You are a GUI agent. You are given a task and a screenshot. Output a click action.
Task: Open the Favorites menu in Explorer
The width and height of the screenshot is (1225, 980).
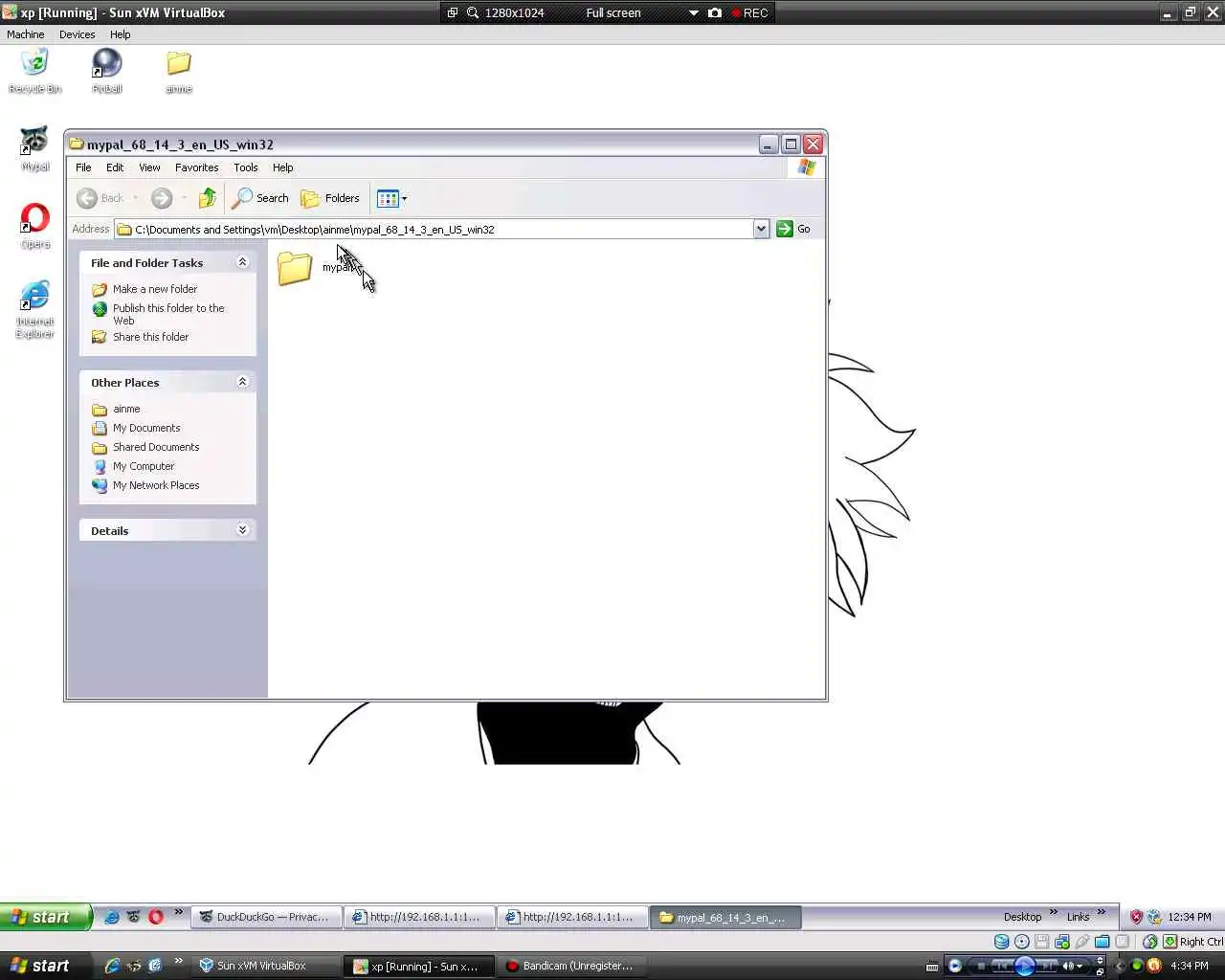click(x=196, y=167)
